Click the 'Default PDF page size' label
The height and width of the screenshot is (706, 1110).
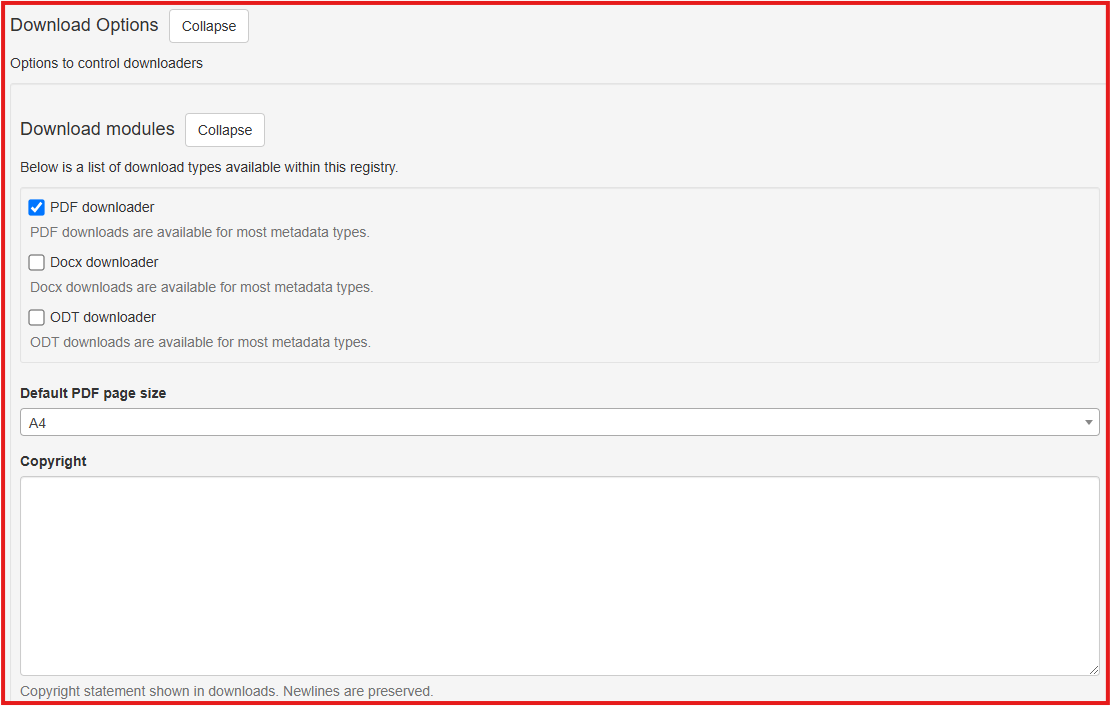coord(93,394)
